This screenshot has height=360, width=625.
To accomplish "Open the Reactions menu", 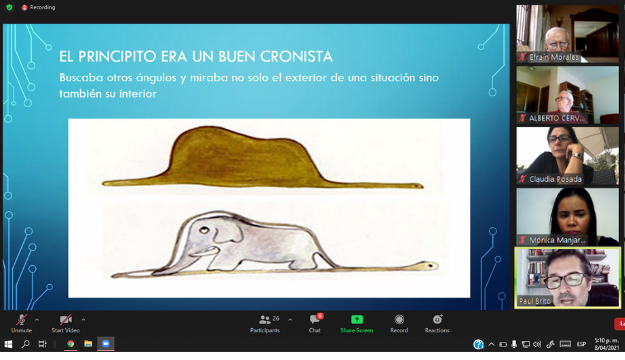I will point(437,323).
